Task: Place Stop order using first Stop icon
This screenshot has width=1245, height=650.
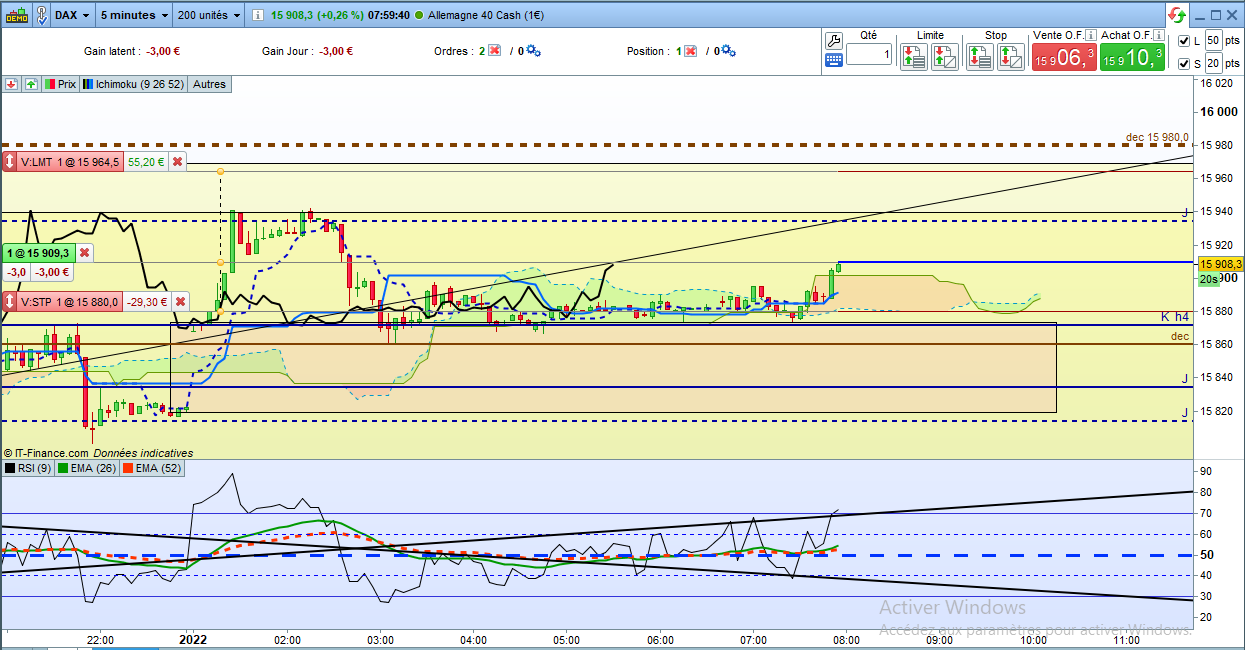Action: coord(979,56)
